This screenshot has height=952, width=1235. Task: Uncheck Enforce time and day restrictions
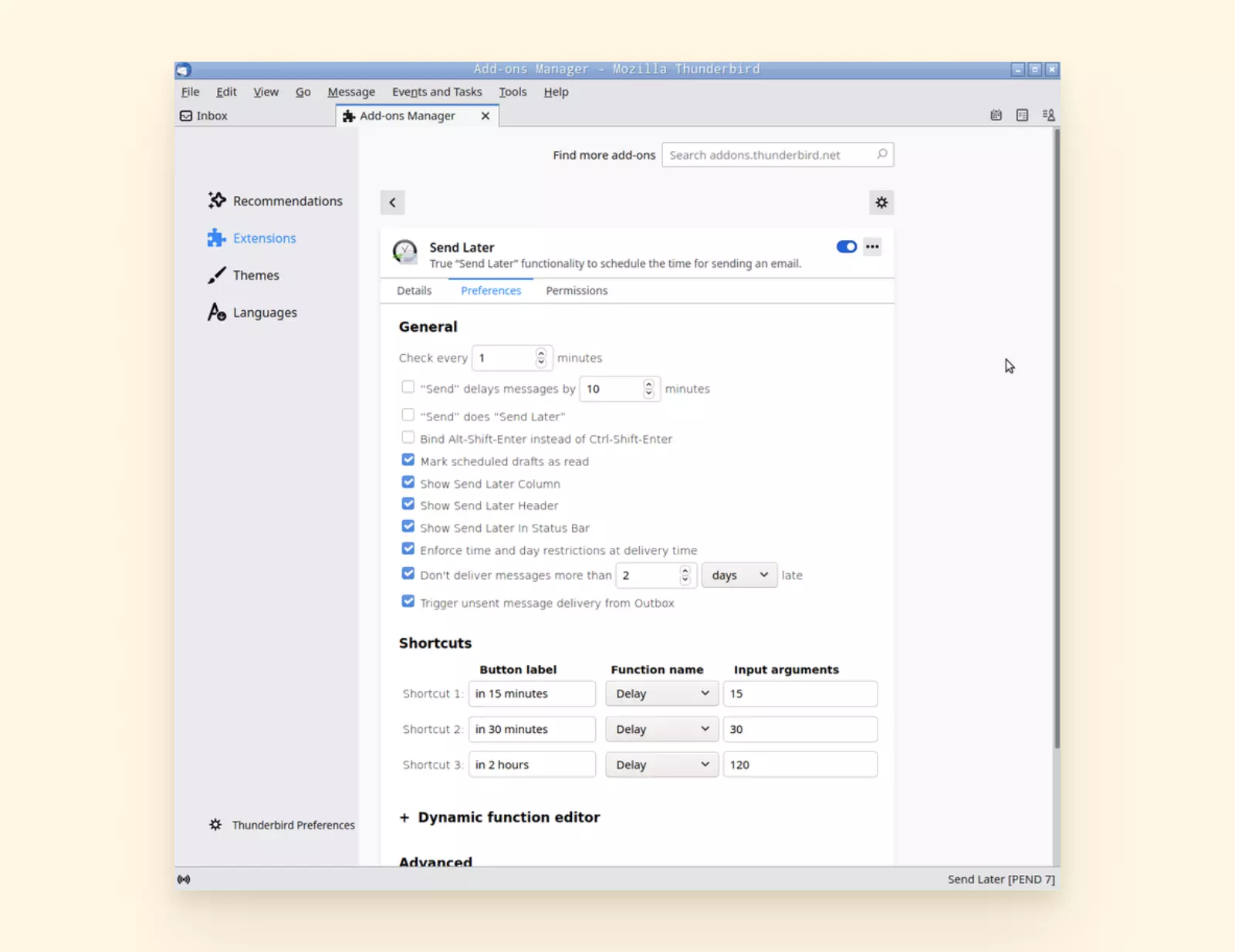(408, 549)
